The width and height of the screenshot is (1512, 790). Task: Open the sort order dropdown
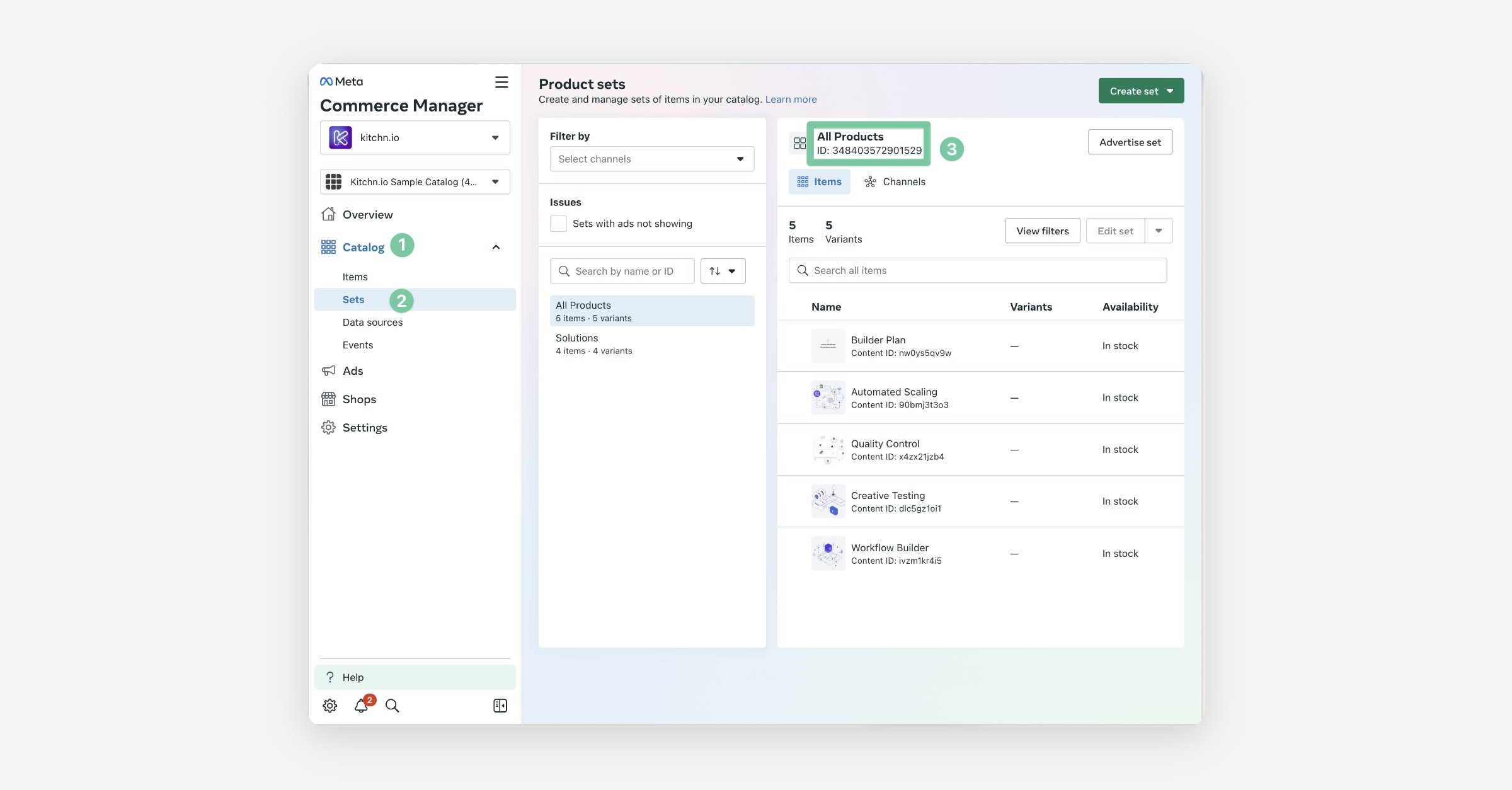[723, 271]
